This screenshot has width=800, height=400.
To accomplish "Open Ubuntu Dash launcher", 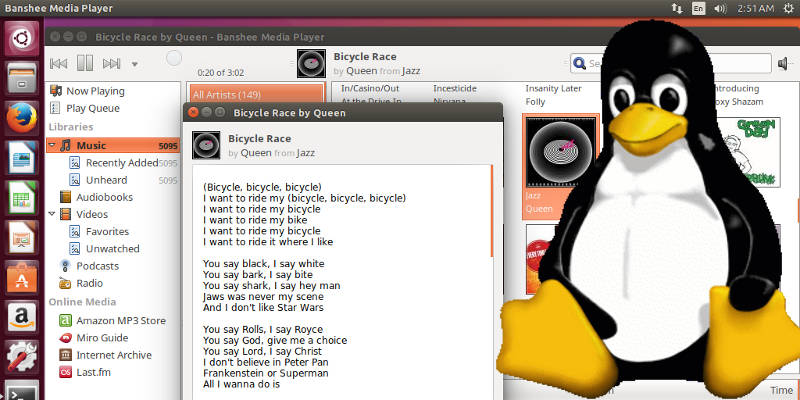I will point(22,38).
